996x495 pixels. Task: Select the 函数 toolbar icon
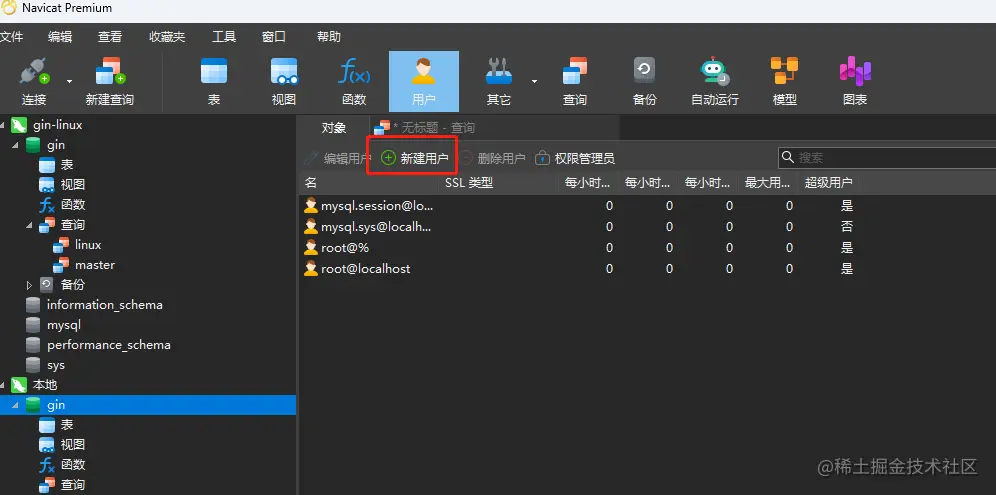(354, 81)
